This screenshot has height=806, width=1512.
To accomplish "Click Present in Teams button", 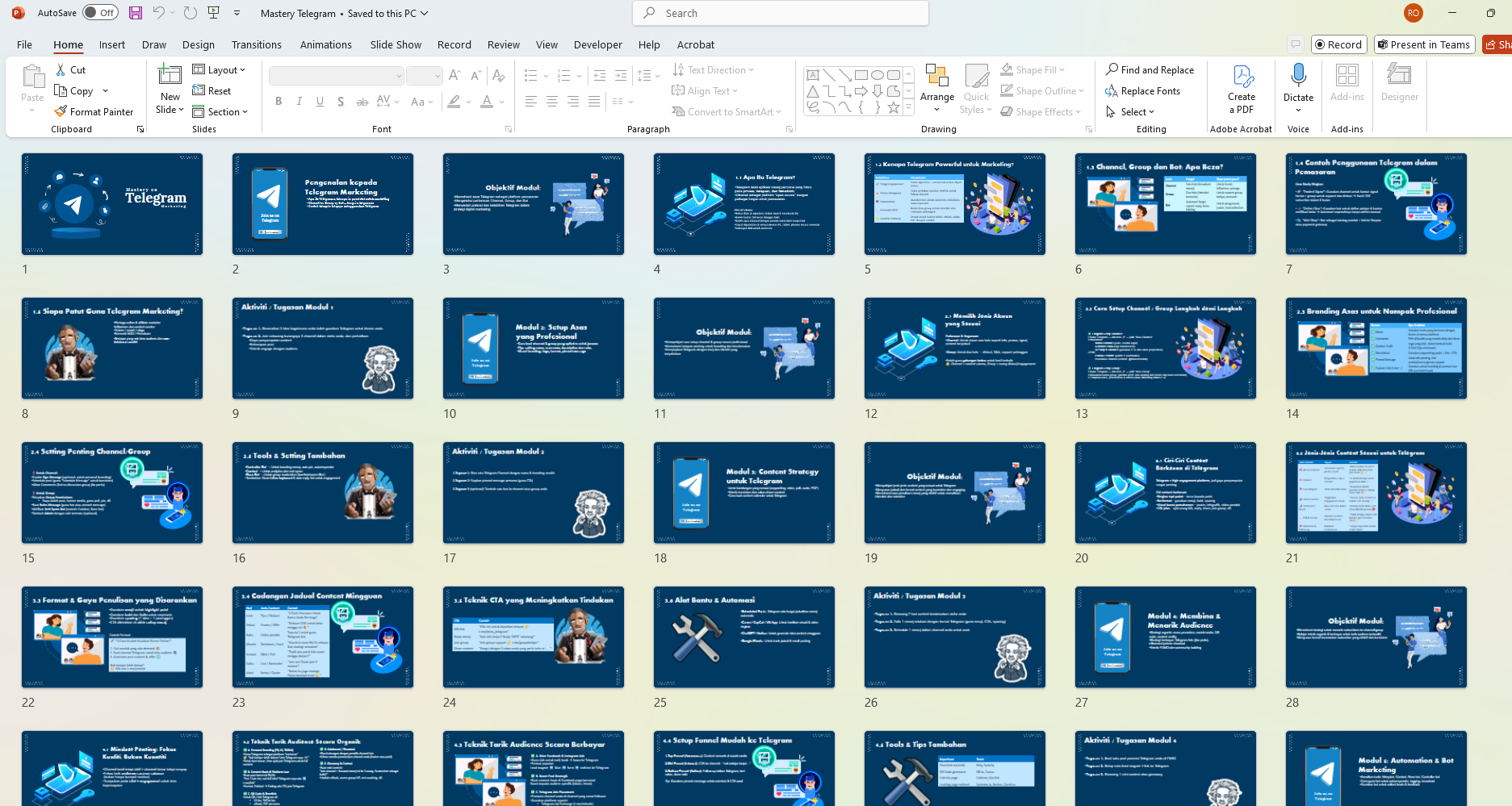I will (1424, 44).
